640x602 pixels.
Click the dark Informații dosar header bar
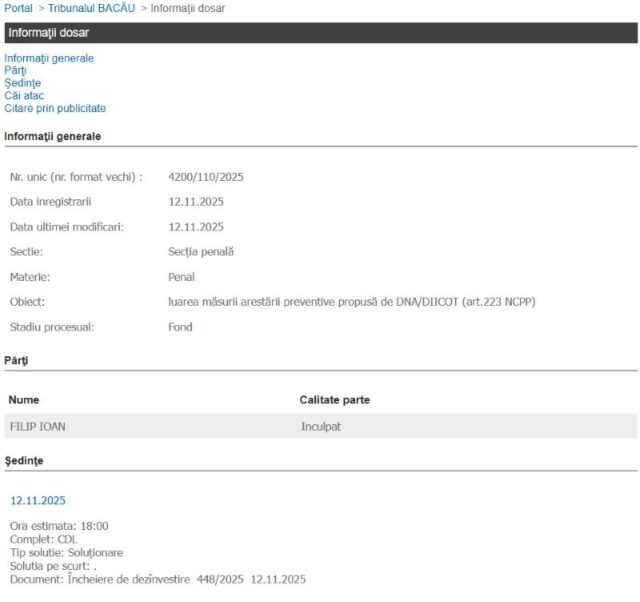320,33
